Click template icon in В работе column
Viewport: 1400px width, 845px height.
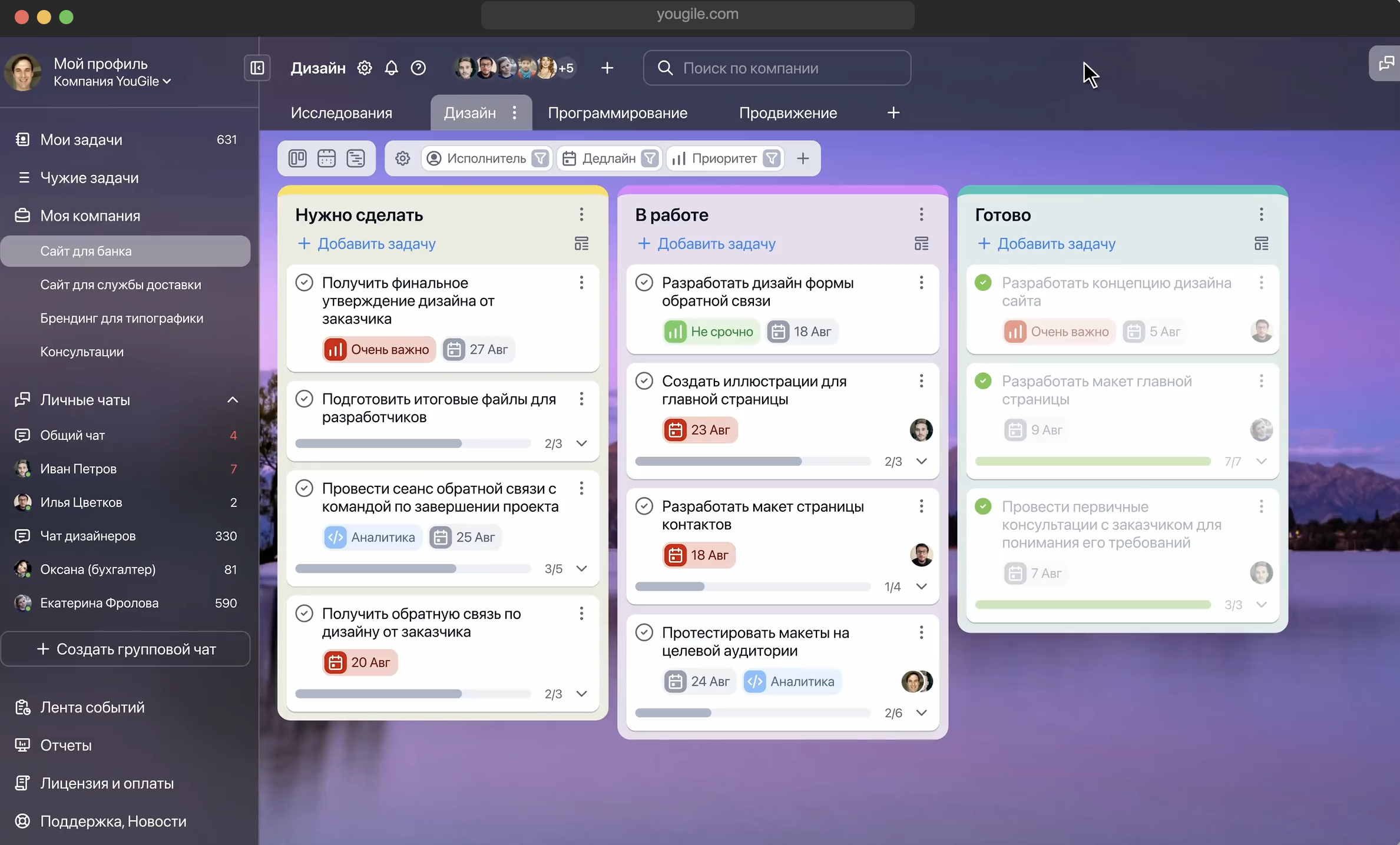(922, 243)
